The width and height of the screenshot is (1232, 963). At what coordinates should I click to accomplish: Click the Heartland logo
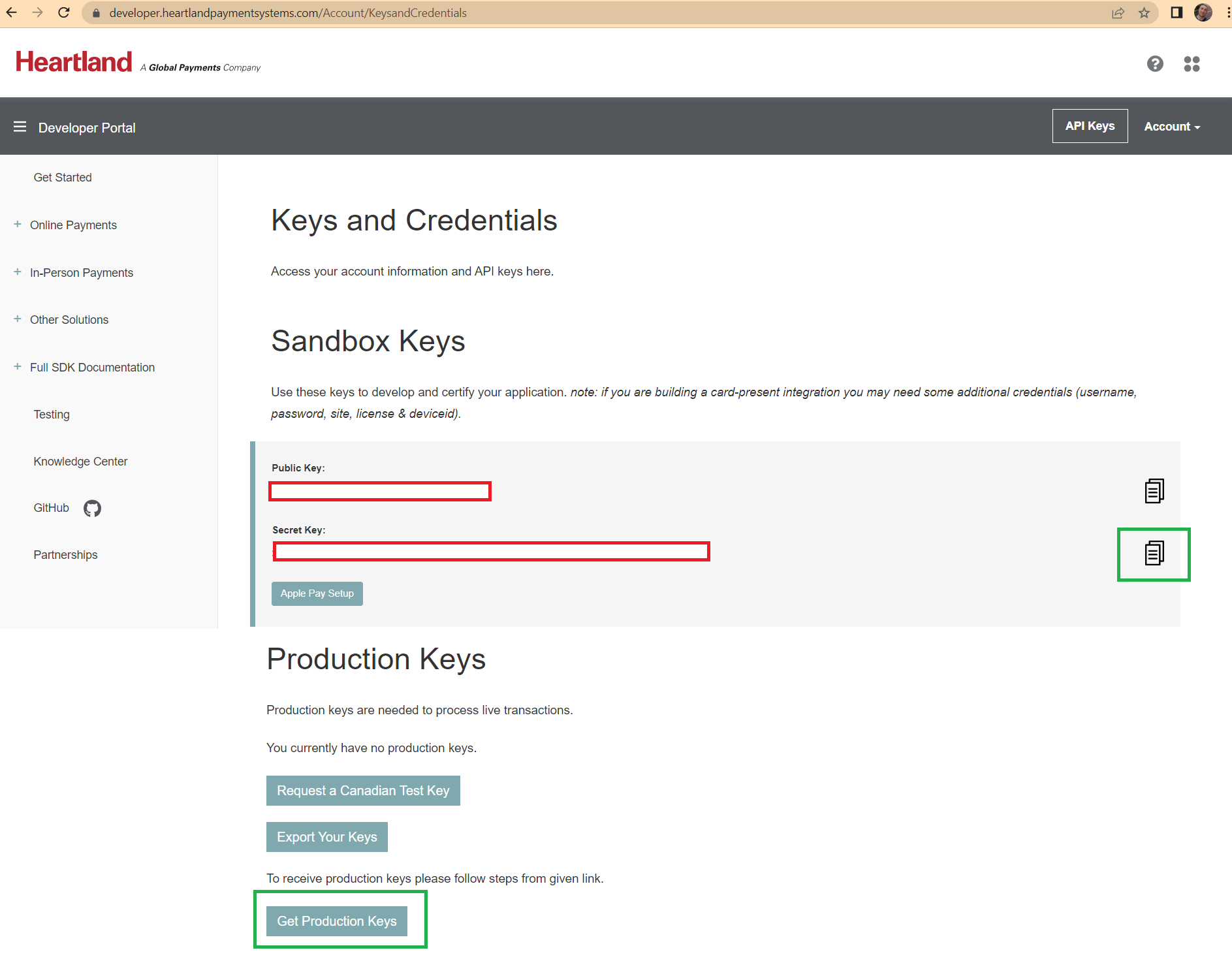click(x=74, y=62)
